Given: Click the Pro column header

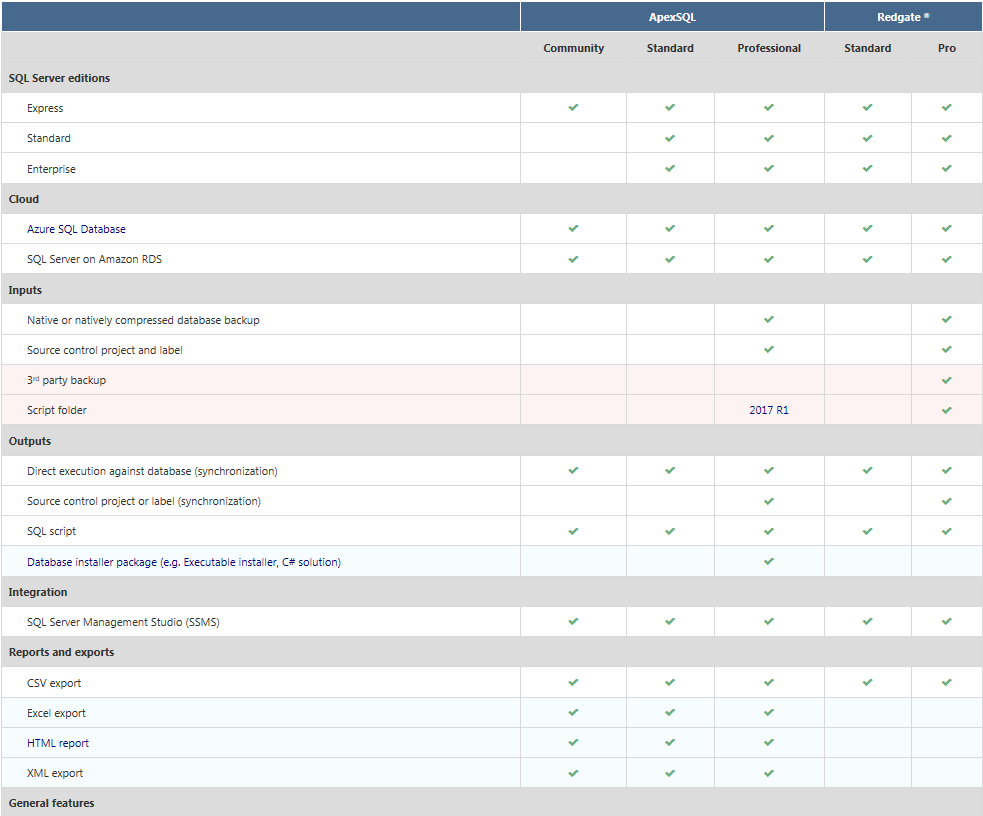Looking at the screenshot, I should click(x=947, y=48).
